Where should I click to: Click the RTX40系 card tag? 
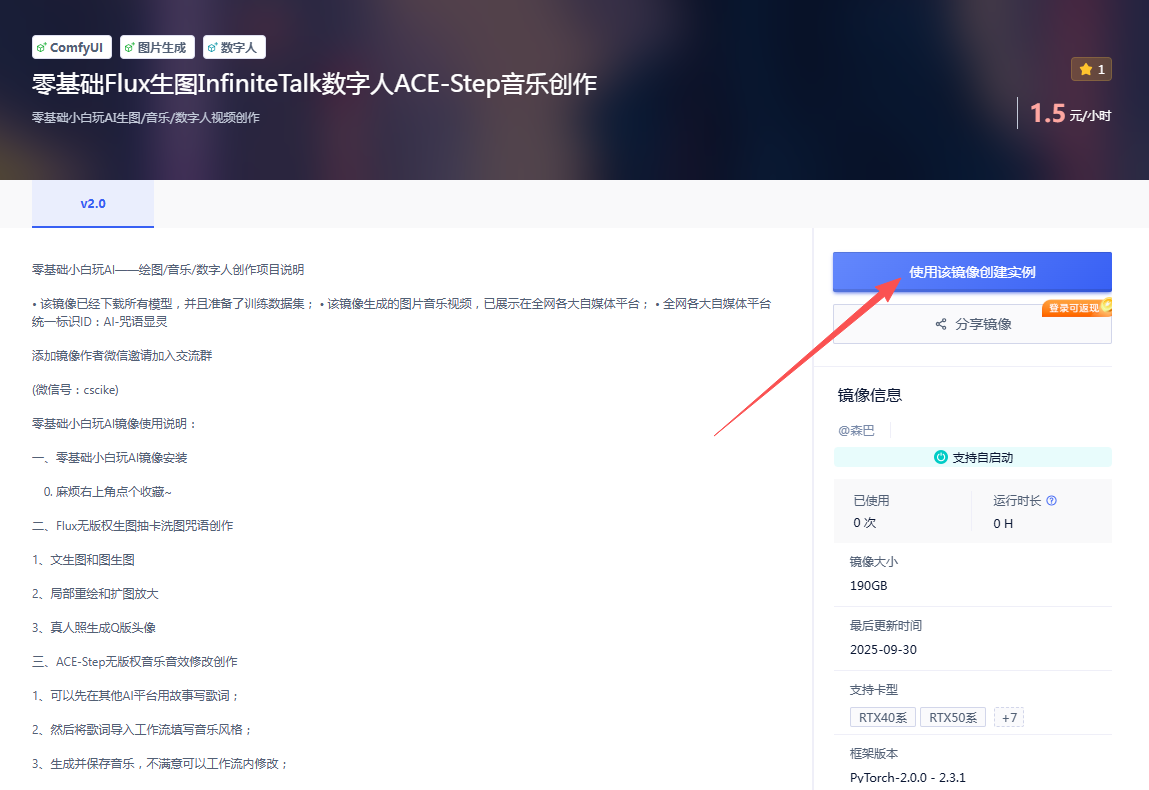tap(882, 717)
